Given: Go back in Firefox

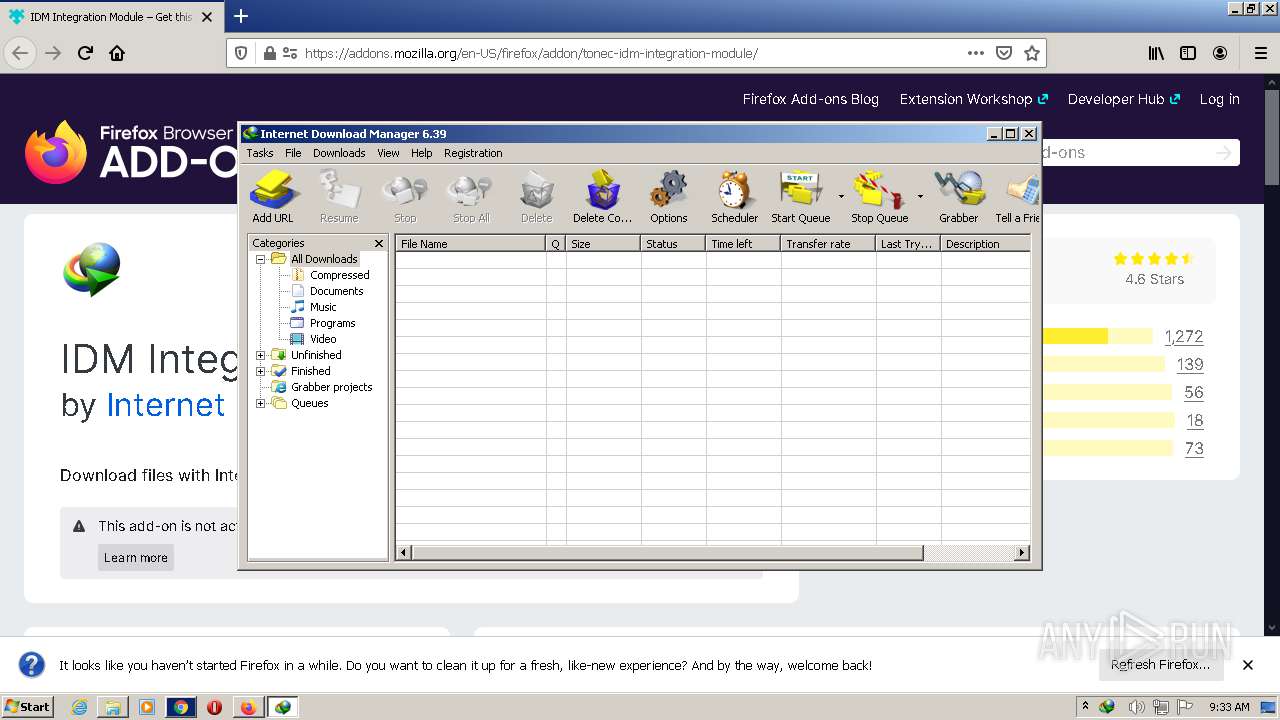Looking at the screenshot, I should [x=20, y=53].
